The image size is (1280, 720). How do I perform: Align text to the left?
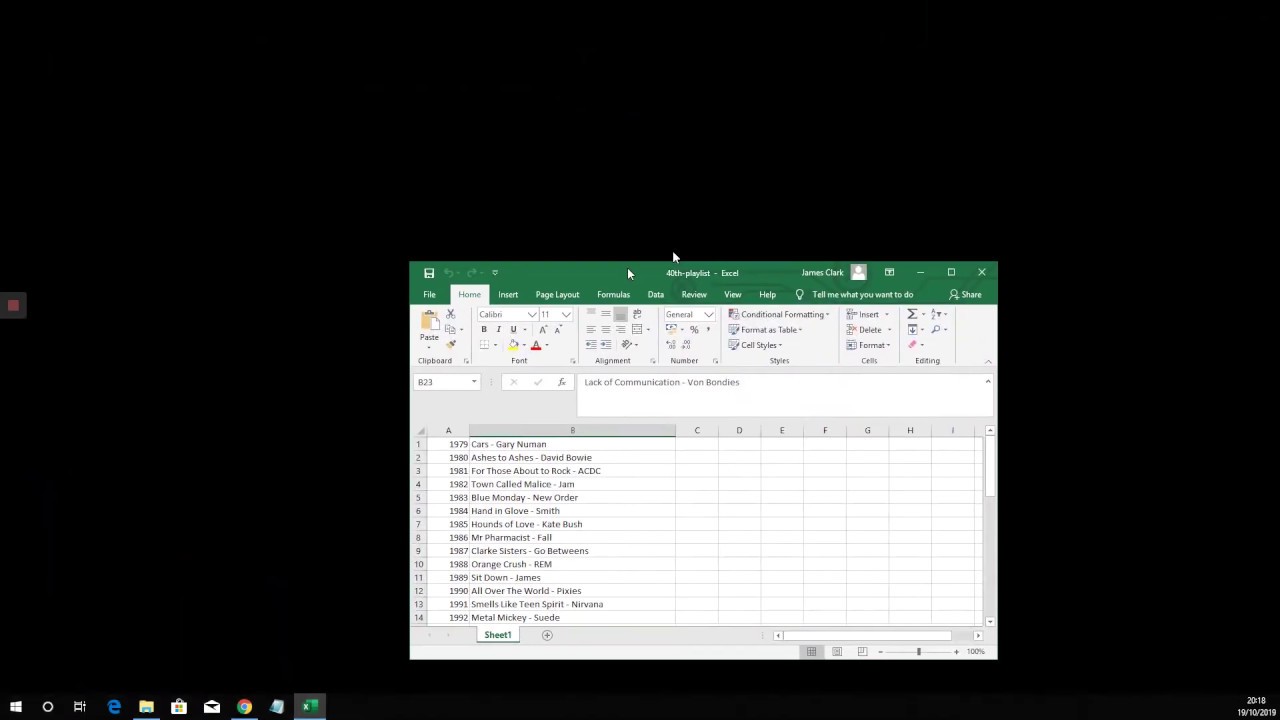(x=591, y=329)
